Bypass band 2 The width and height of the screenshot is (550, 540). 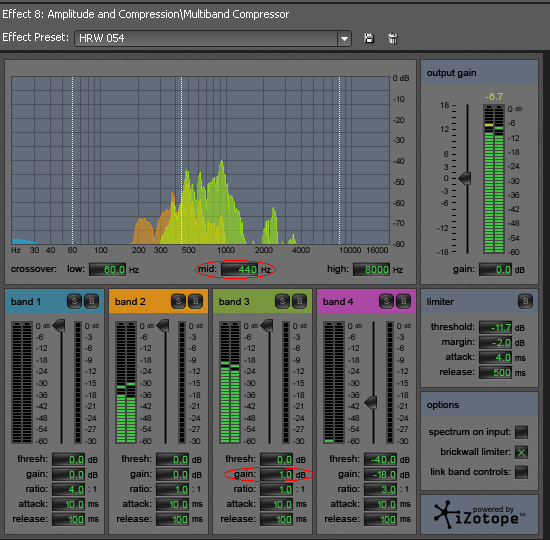tap(195, 301)
